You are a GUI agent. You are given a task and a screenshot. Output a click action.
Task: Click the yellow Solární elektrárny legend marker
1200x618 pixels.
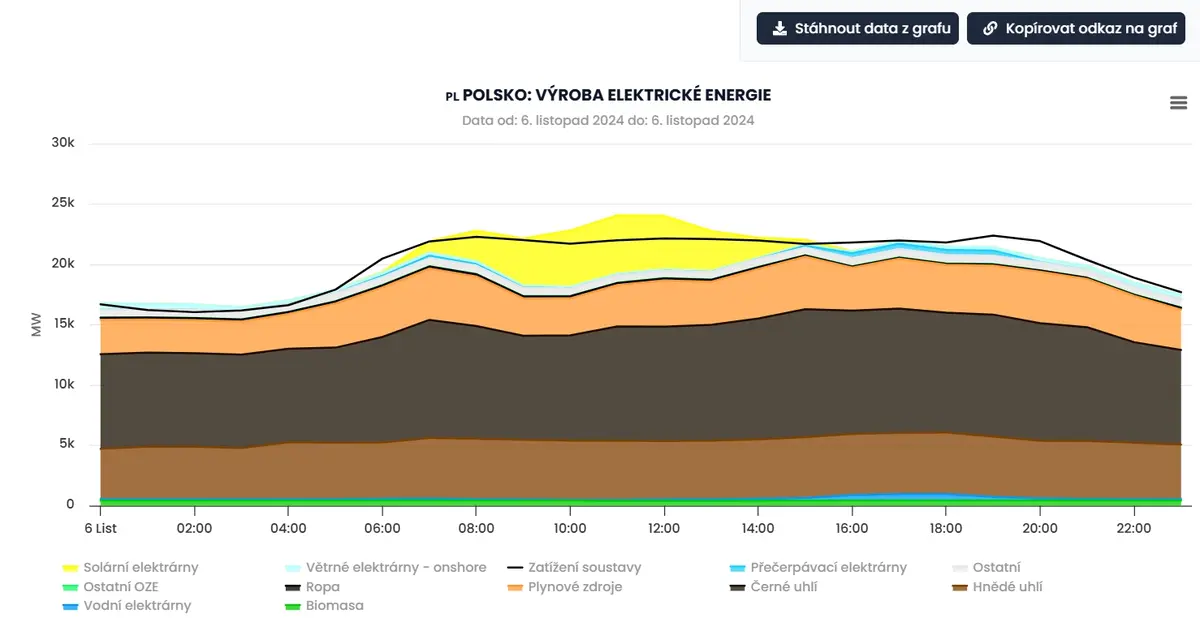click(x=71, y=568)
